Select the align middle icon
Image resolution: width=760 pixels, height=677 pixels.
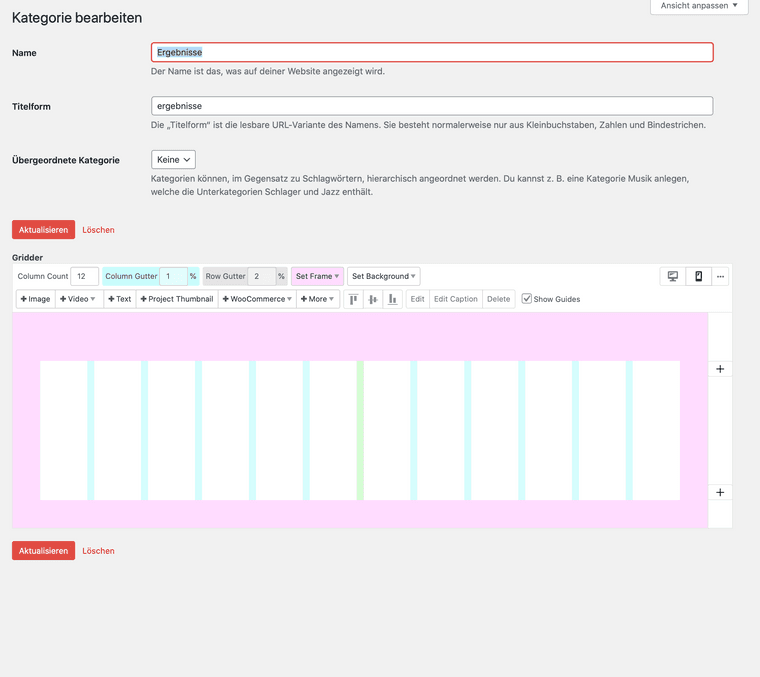373,299
